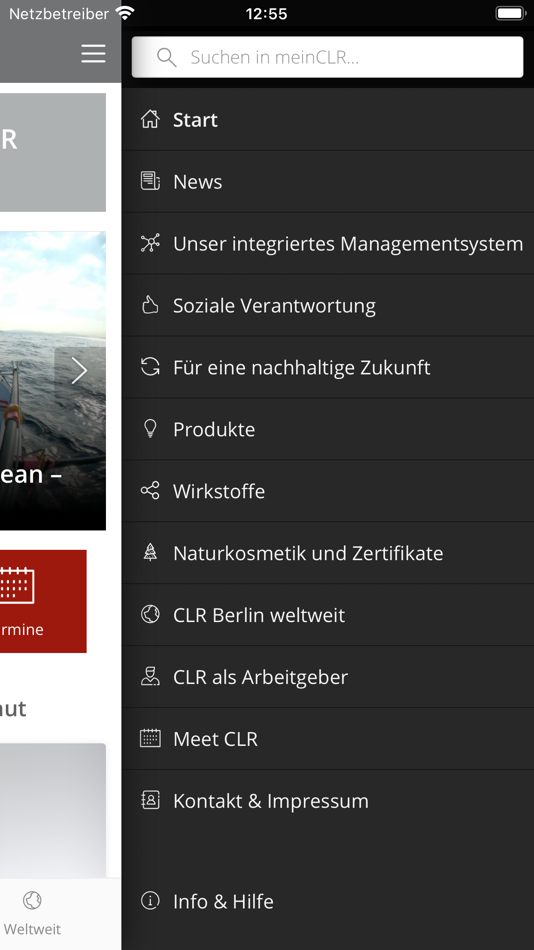Tap the ocean rowing slider image
Image resolution: width=534 pixels, height=950 pixels.
point(53,380)
